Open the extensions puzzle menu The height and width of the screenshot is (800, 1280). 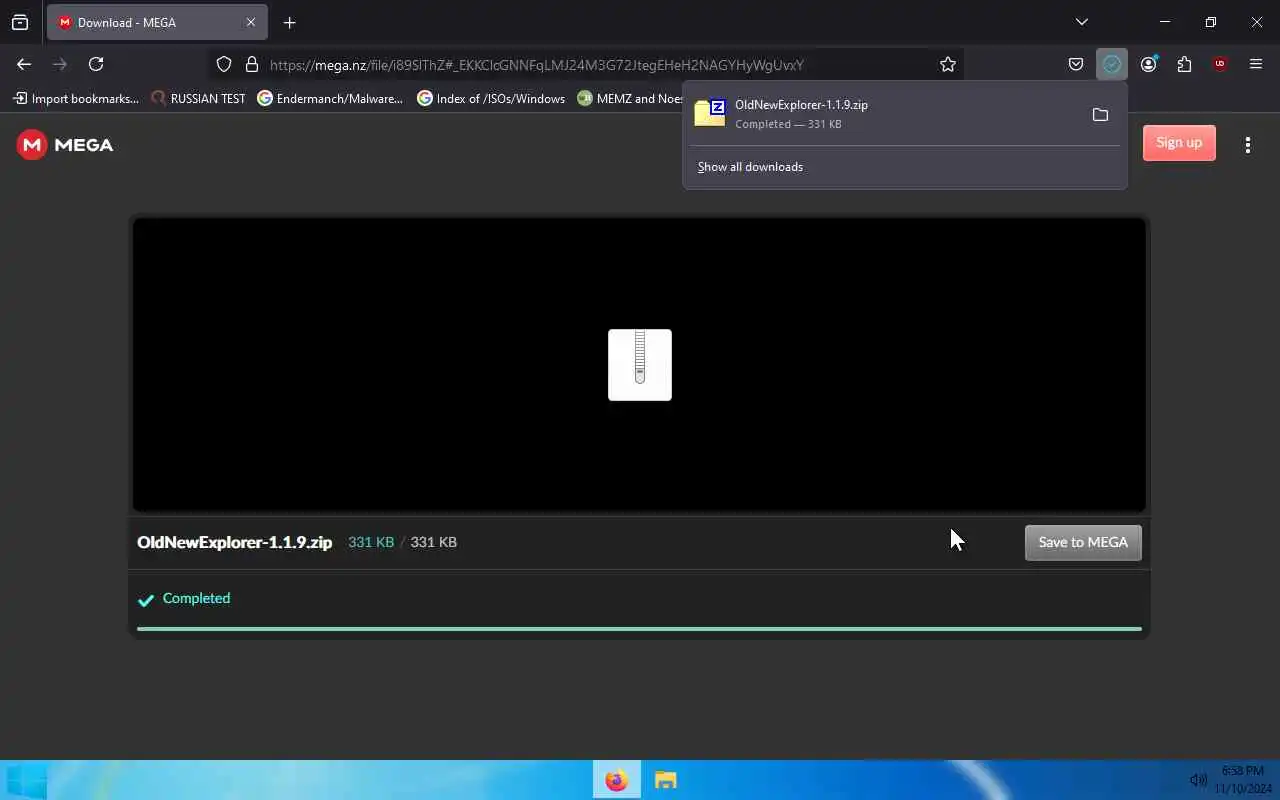click(x=1184, y=64)
